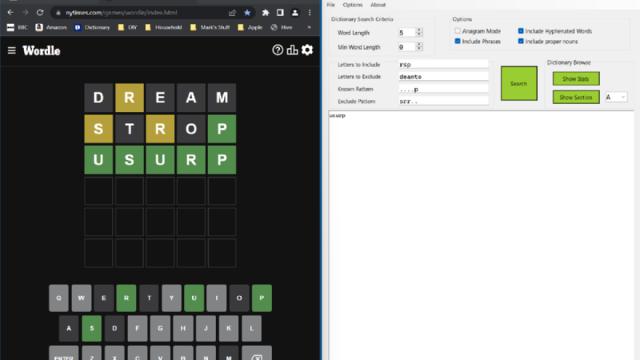Show Wordle statistics bar-chart icon
Screen dimensions: 640x360
292,50
